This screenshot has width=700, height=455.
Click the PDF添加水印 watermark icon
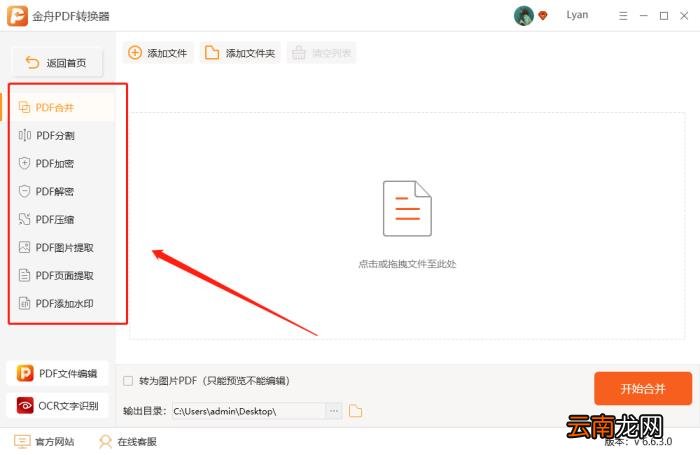pos(25,304)
